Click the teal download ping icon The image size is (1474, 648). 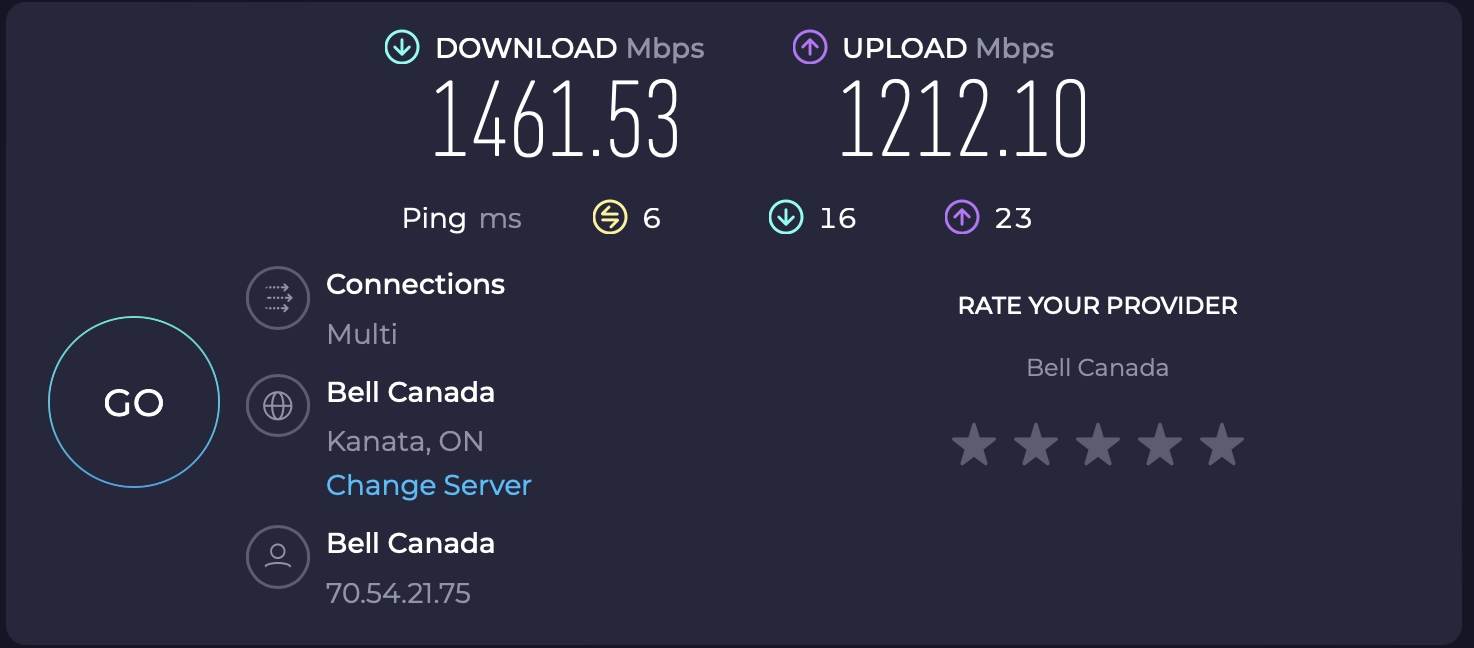click(x=785, y=218)
